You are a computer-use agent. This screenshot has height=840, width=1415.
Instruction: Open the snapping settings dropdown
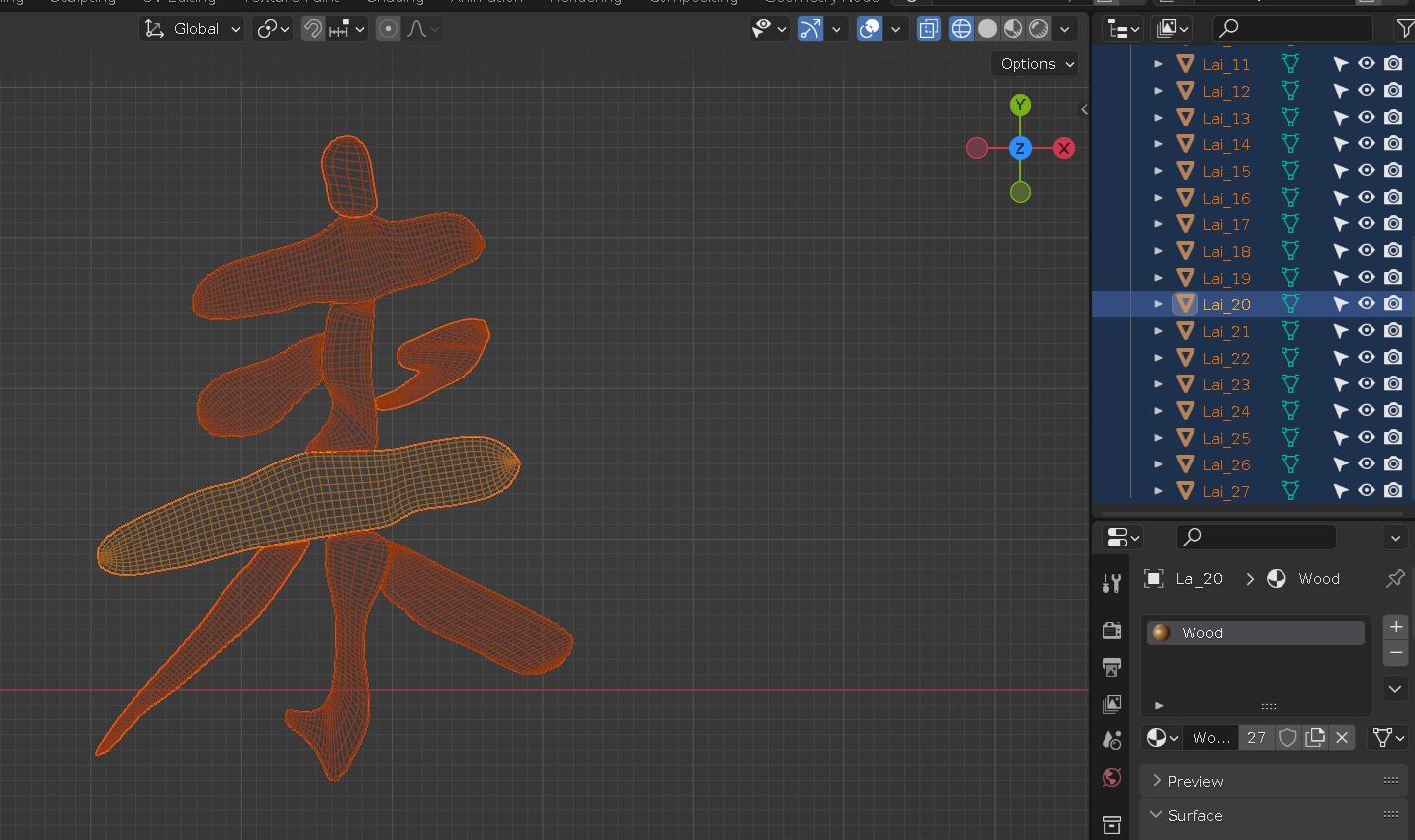347,29
